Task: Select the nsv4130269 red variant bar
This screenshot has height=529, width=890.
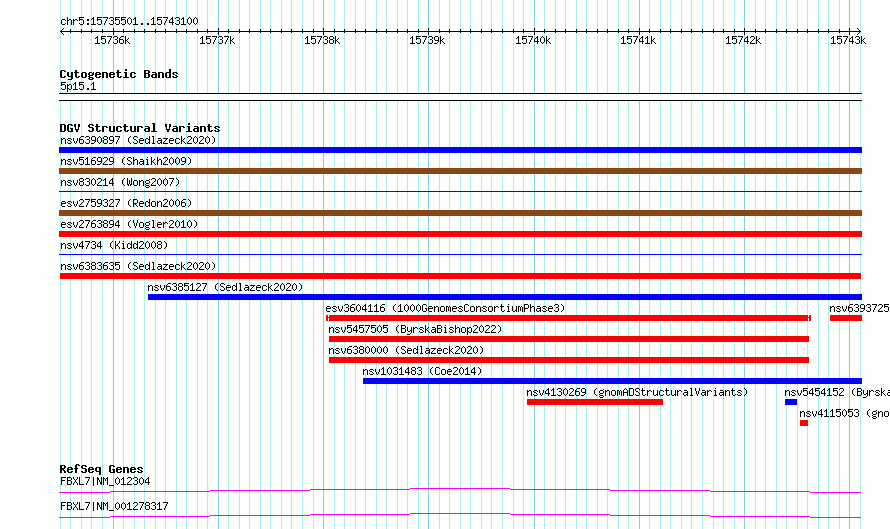Action: tap(595, 402)
